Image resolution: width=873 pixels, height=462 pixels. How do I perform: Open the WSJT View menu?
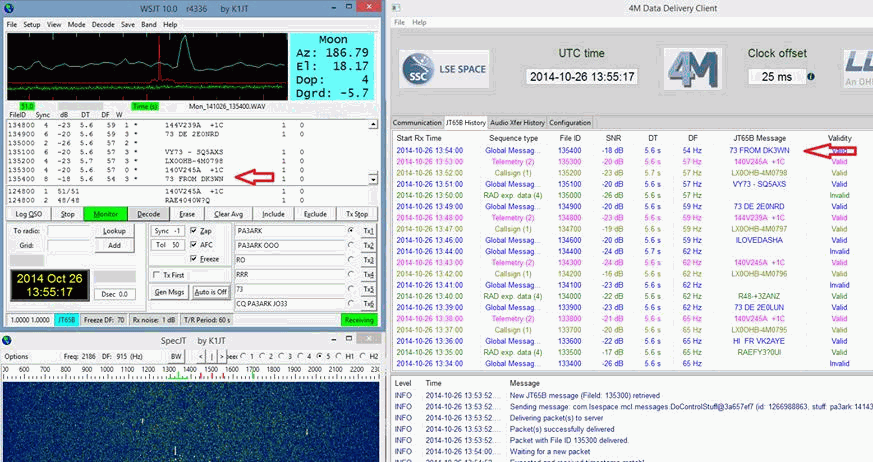click(54, 24)
